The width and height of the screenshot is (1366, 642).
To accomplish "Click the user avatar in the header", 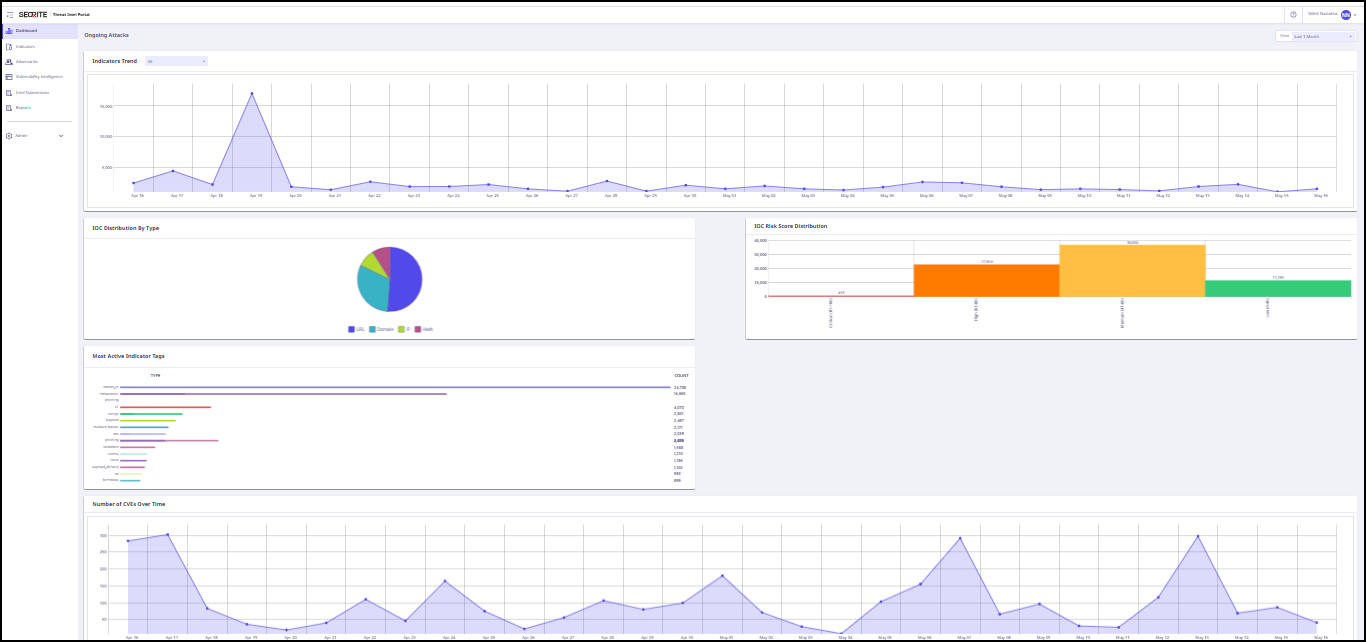I will (x=1345, y=14).
